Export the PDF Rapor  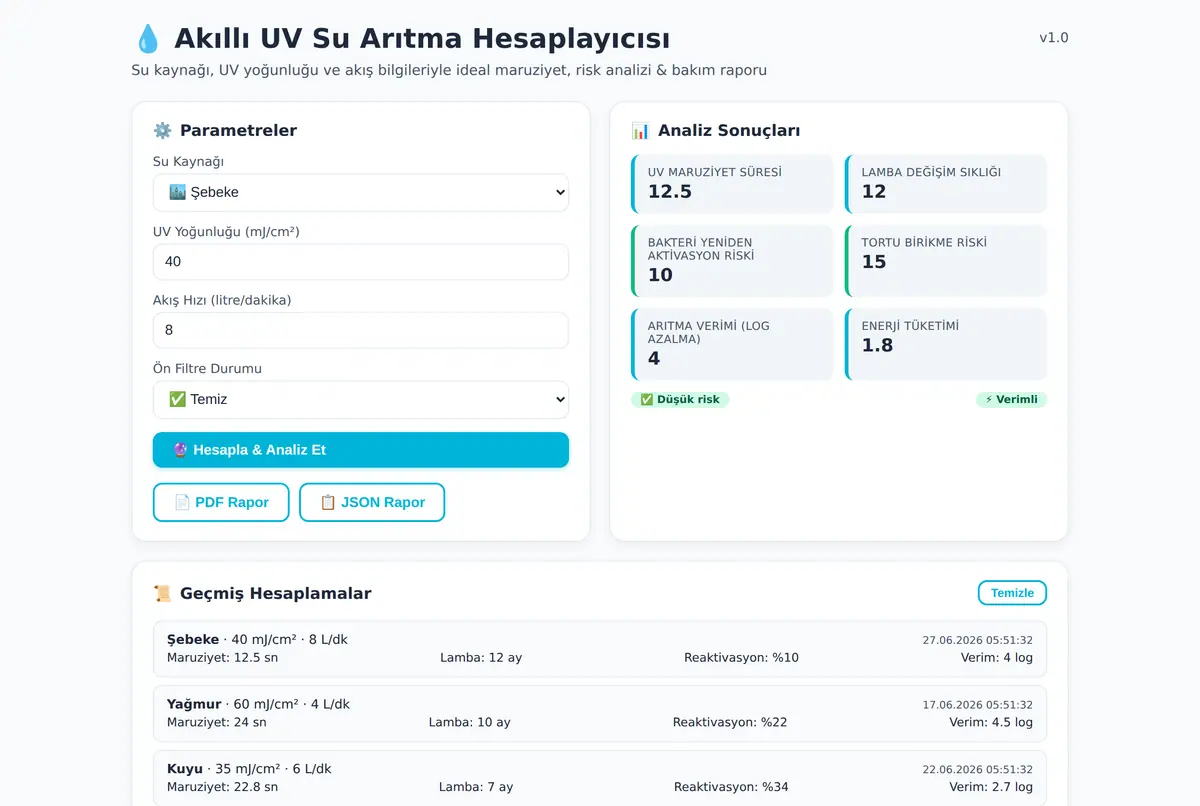221,502
